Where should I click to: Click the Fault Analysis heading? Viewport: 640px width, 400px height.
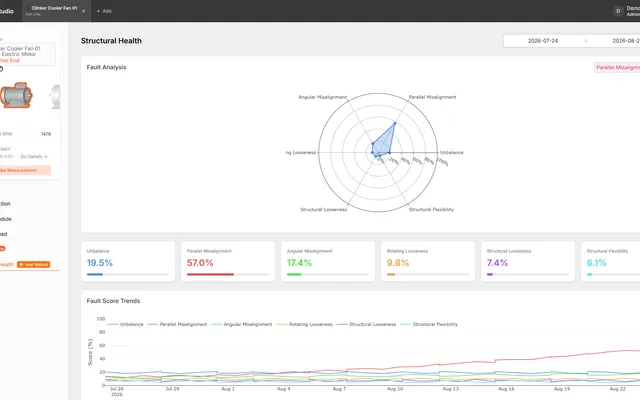[106, 67]
